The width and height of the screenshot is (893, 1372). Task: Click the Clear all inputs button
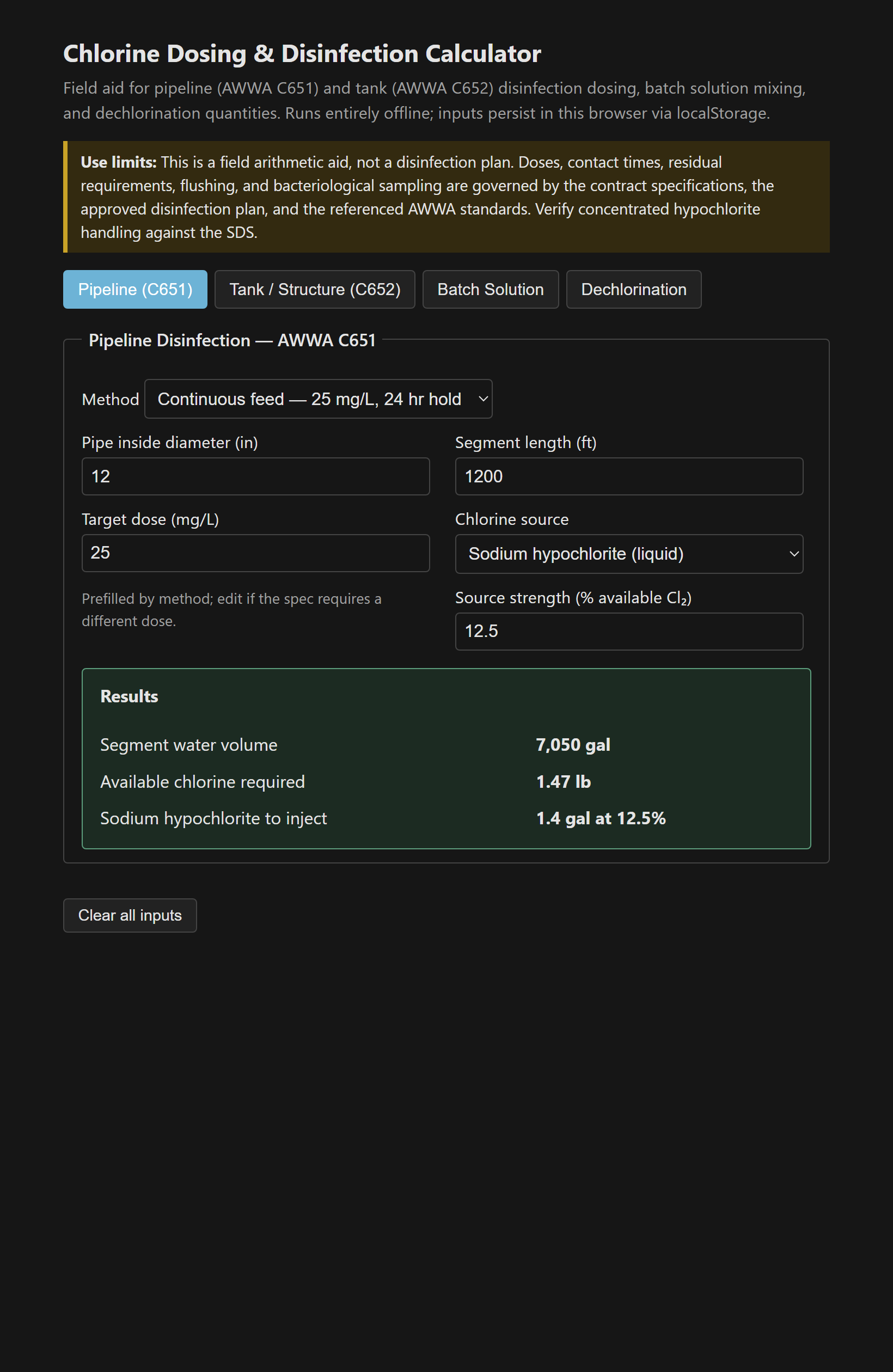pos(130,915)
